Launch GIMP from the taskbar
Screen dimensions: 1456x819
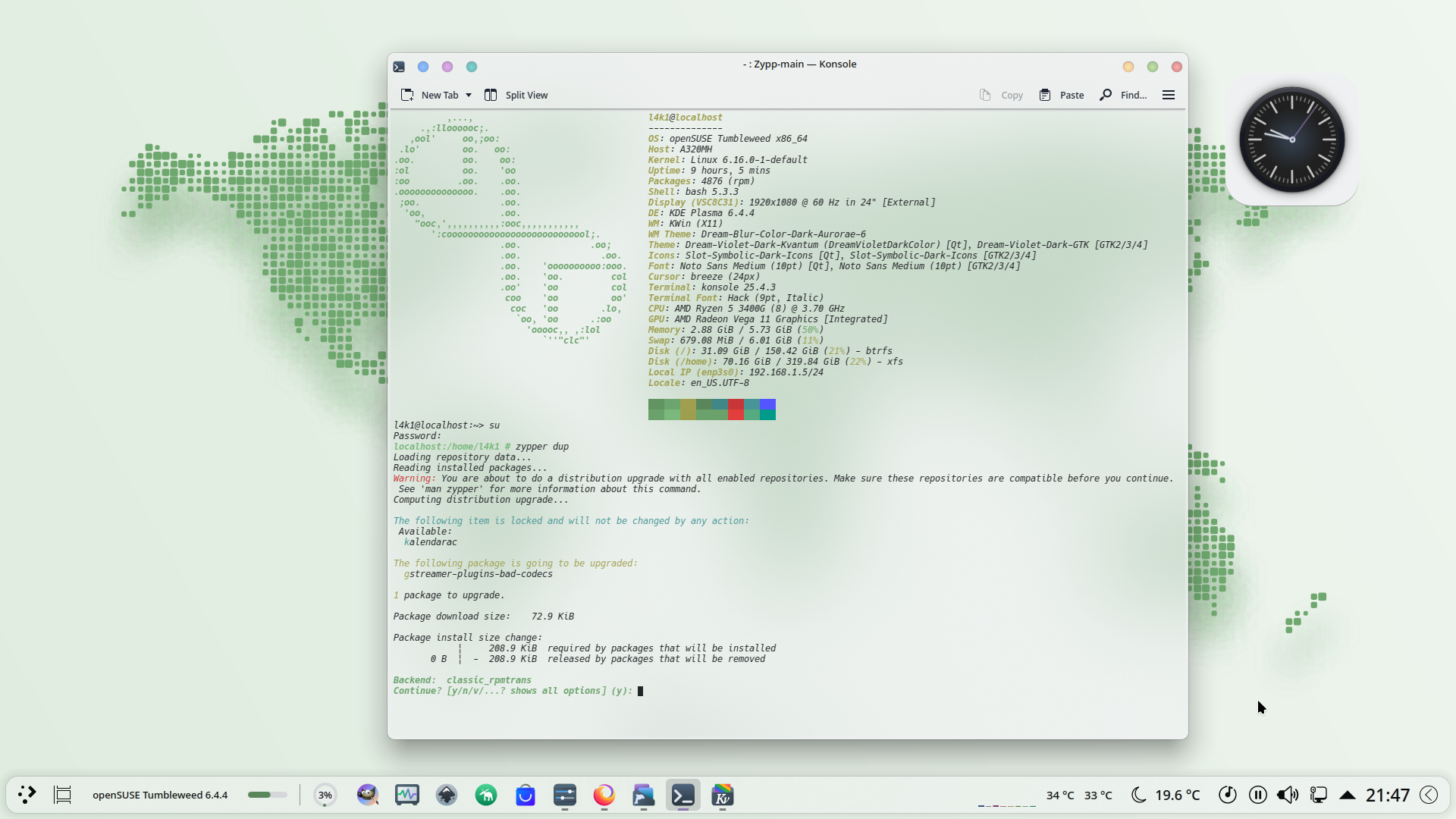(x=368, y=795)
